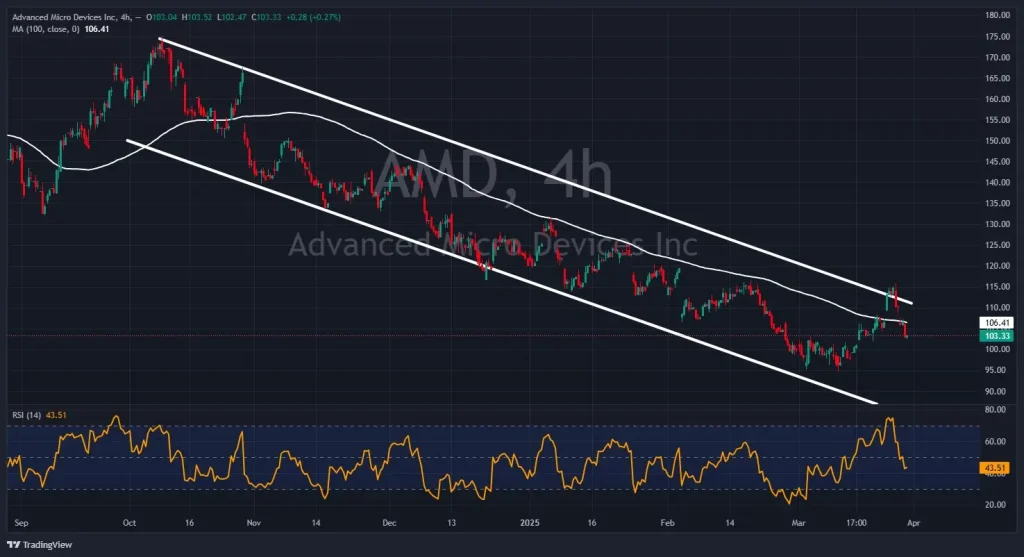This screenshot has width=1024, height=557.
Task: Select the MA (100, close, 0) indicator label
Action: pos(46,29)
